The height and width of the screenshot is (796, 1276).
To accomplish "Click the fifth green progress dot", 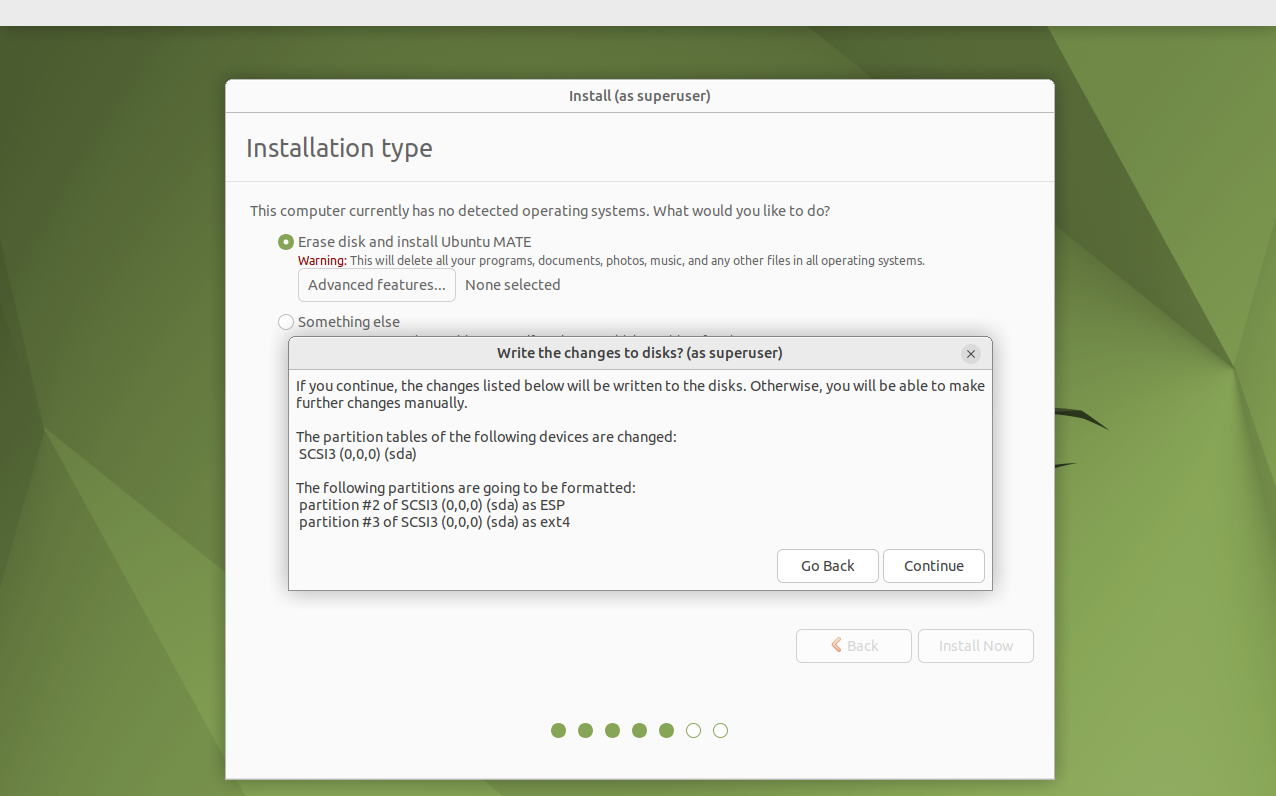I will pos(666,730).
